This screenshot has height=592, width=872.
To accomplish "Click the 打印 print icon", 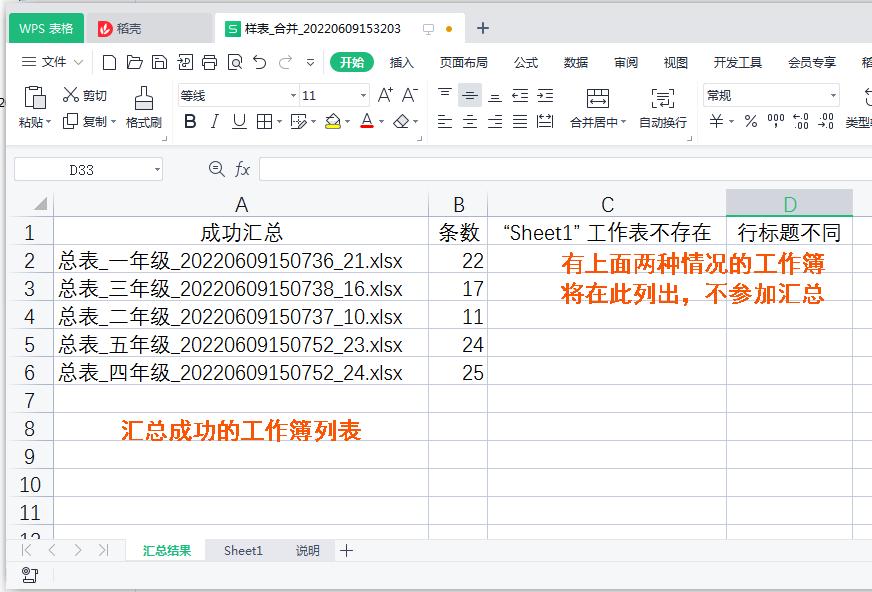I will point(207,62).
